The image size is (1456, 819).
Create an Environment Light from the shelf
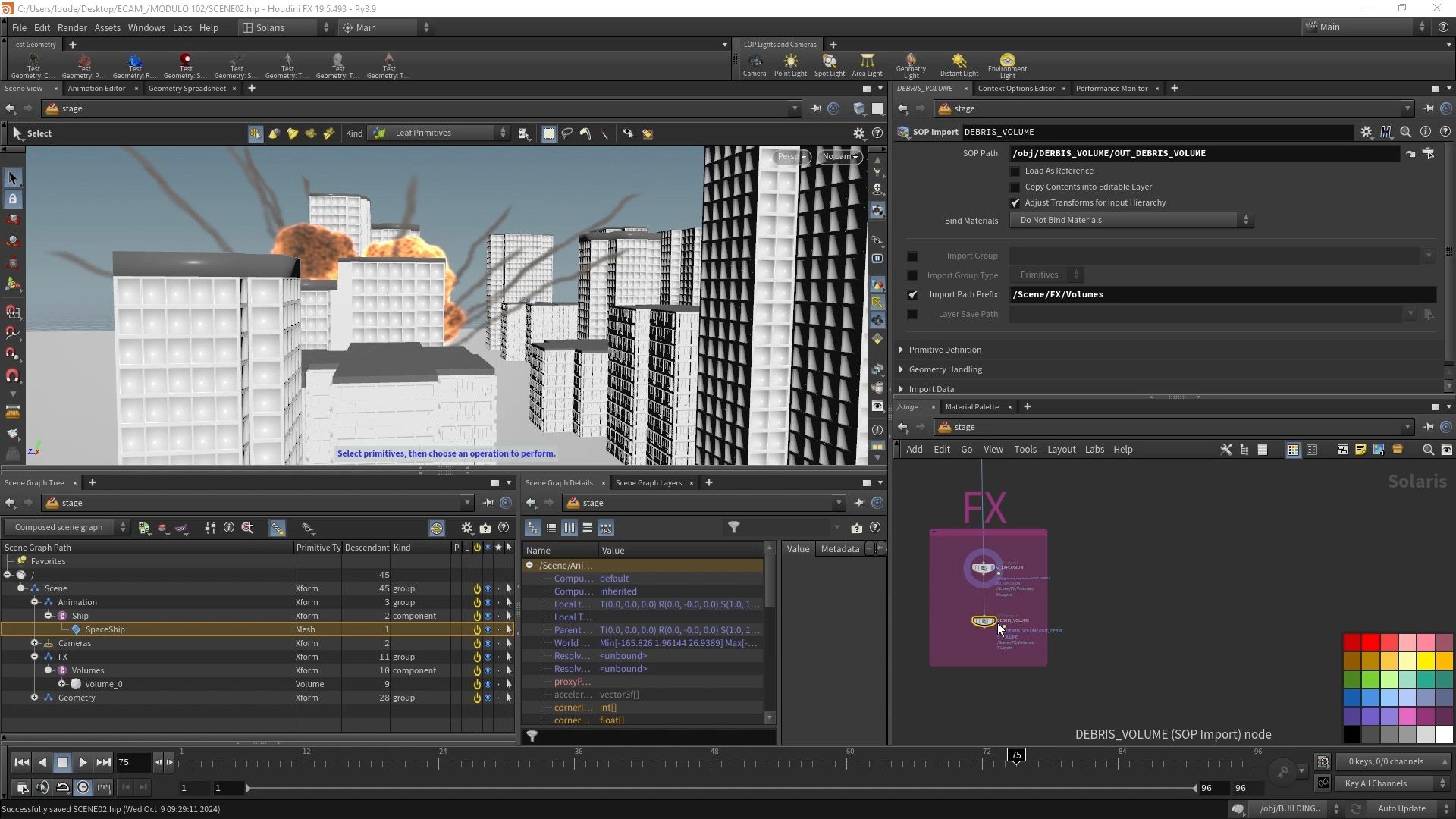1006,64
